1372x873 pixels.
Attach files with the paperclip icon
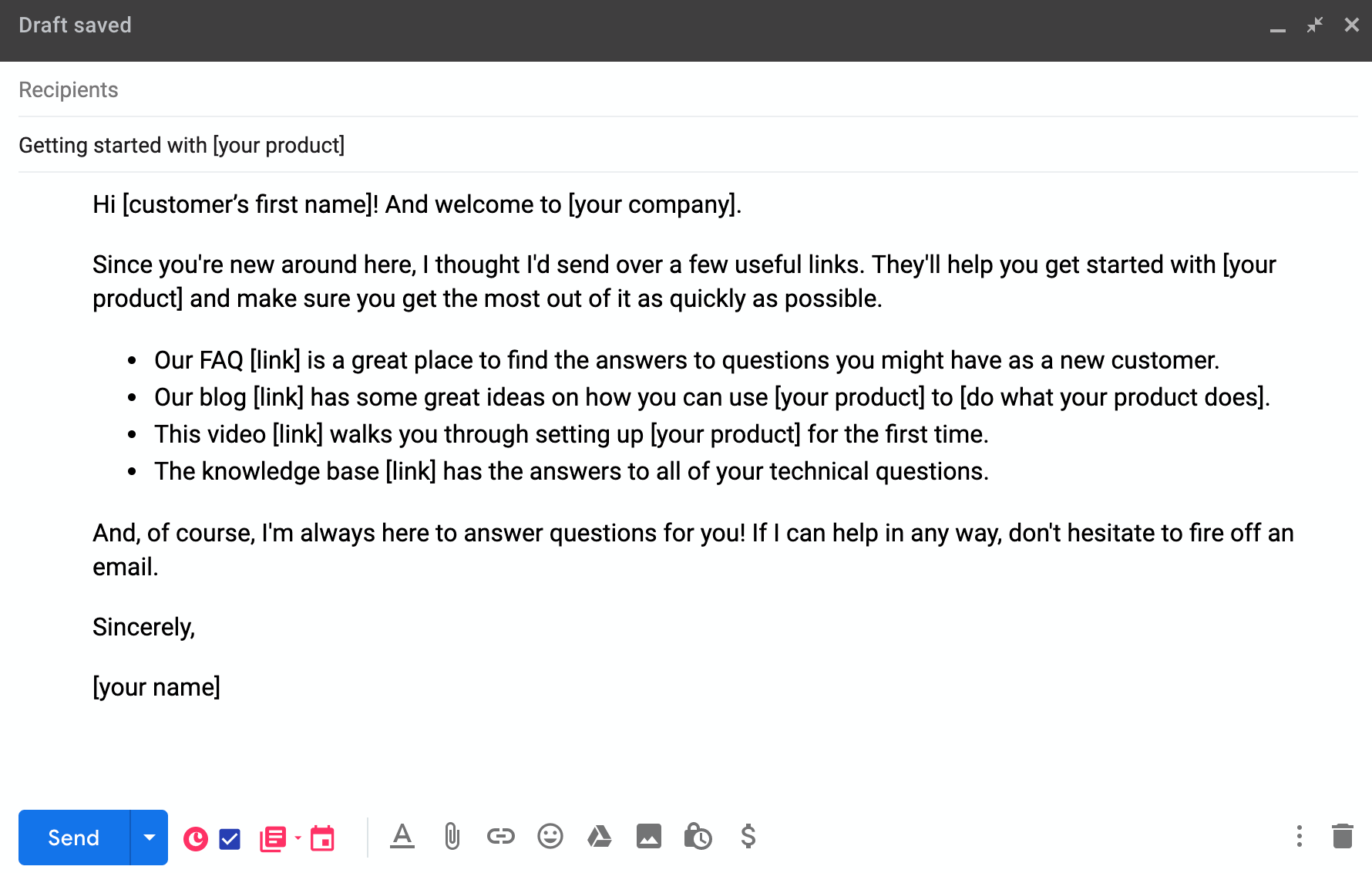pos(452,836)
